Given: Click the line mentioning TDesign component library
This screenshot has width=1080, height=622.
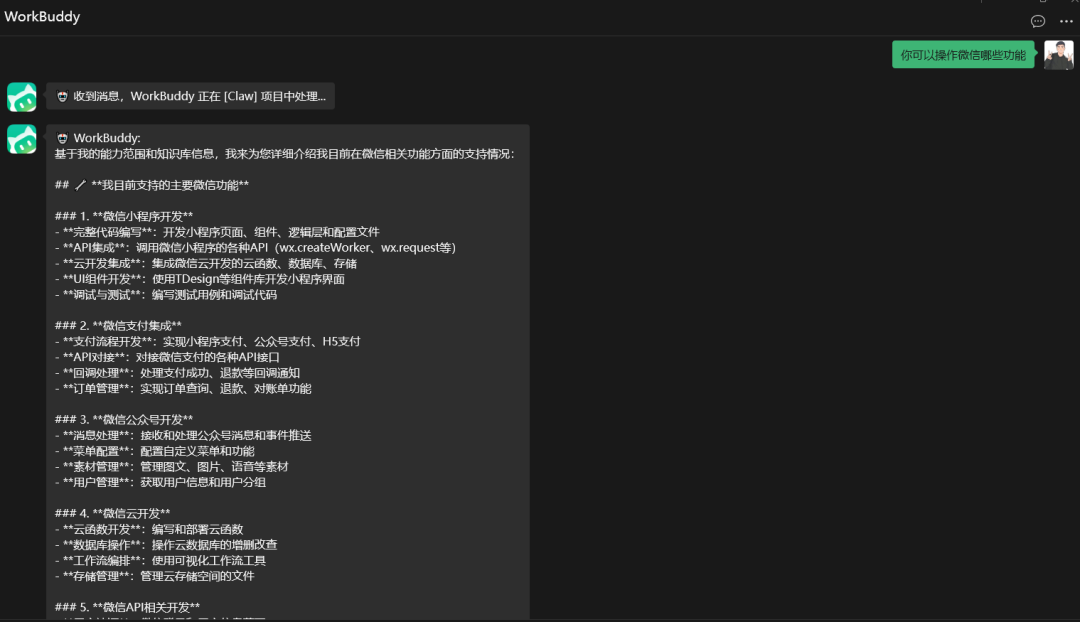Looking at the screenshot, I should pos(200,279).
